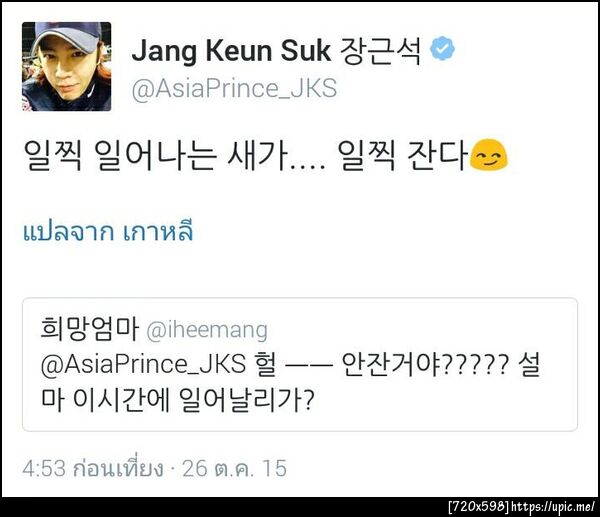Click the blue verified badge icon
Viewport: 600px width, 517px height.
tap(442, 49)
